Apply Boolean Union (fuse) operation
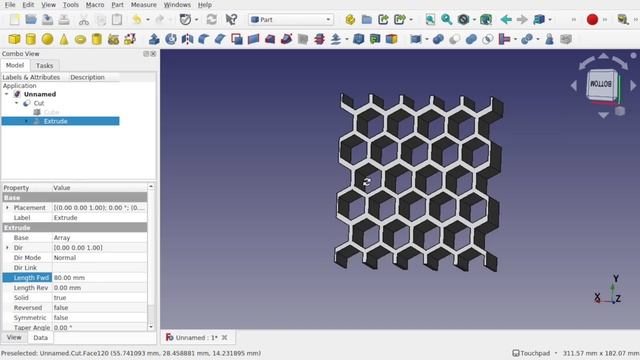Viewport: 640px width, 360px height. point(471,39)
